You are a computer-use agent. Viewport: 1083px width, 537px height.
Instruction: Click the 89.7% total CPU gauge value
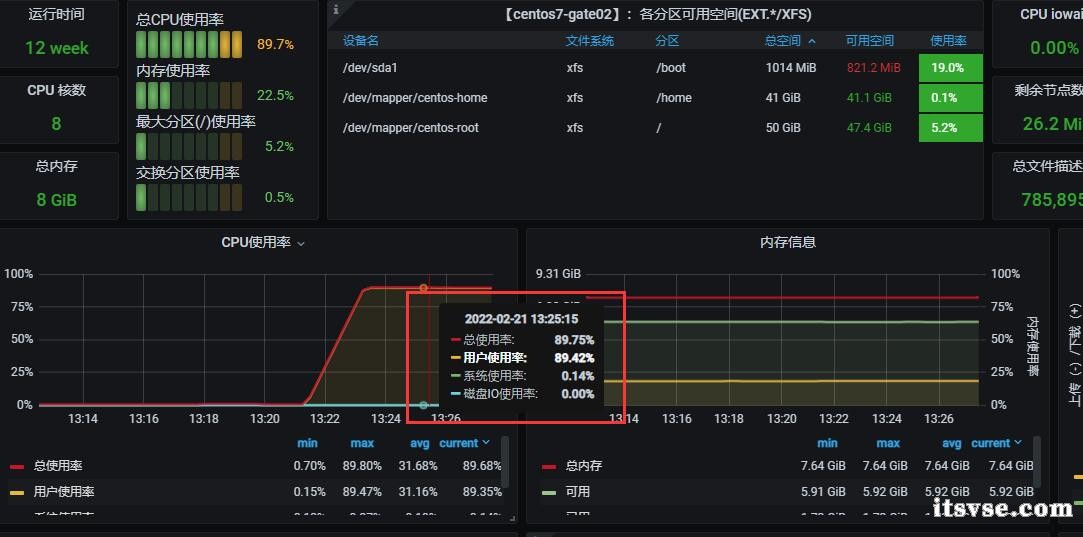coord(276,44)
